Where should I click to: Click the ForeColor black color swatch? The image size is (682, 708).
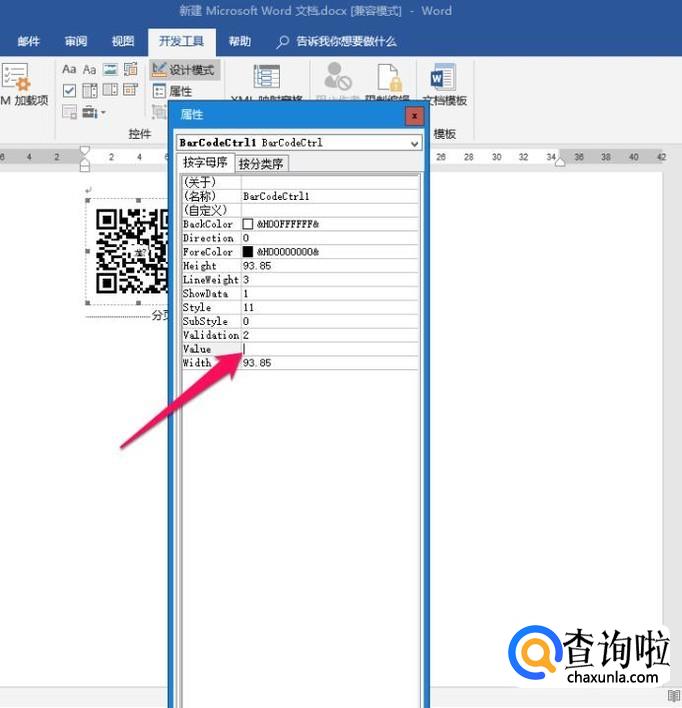pyautogui.click(x=248, y=252)
